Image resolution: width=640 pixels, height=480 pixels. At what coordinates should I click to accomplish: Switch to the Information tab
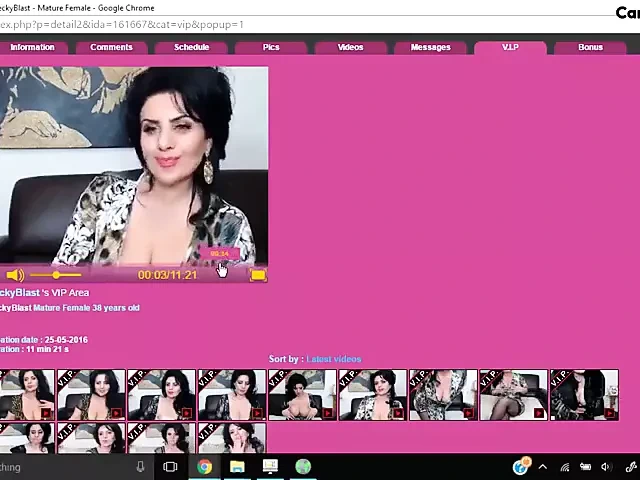(32, 47)
